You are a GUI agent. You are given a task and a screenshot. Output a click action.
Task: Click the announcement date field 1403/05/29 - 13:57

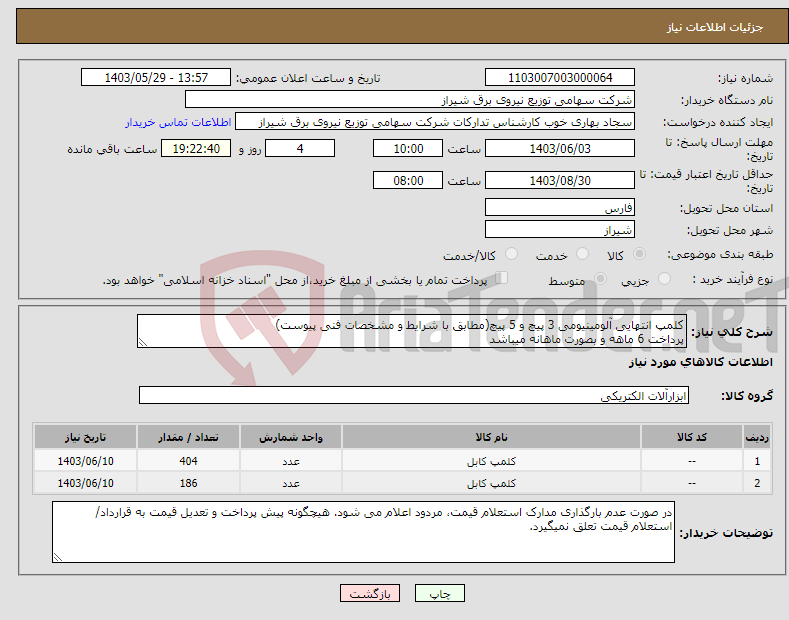click(156, 78)
